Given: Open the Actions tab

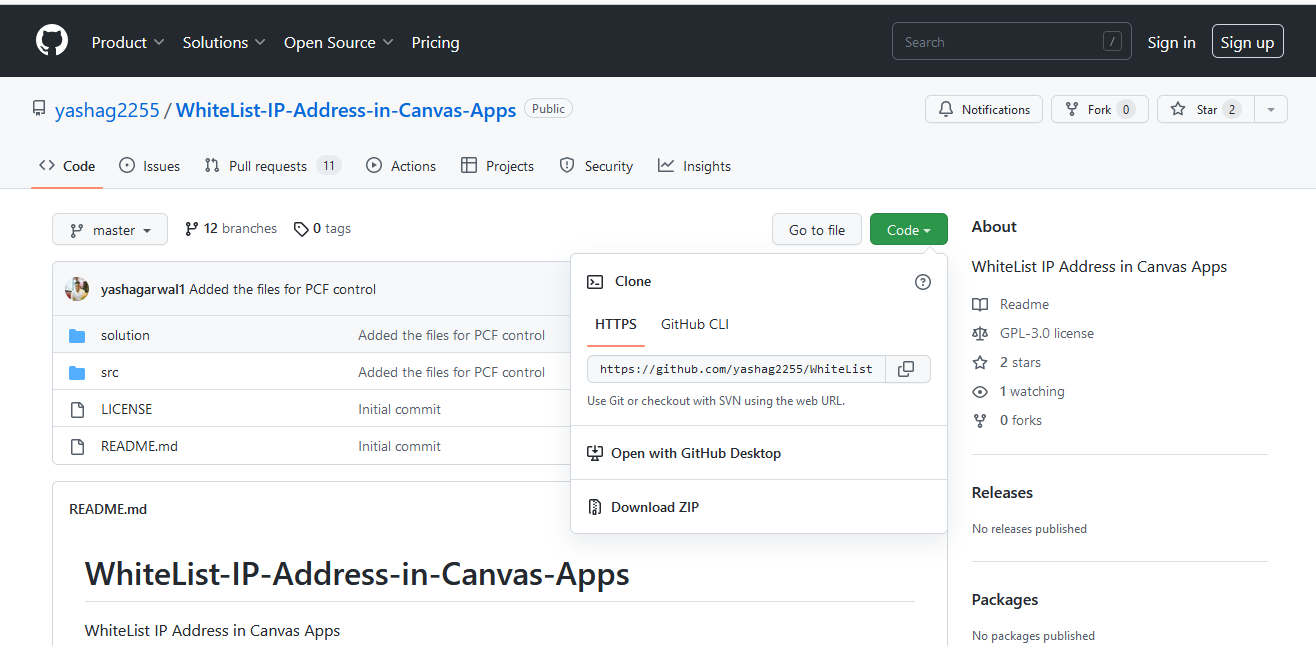Looking at the screenshot, I should tap(401, 166).
